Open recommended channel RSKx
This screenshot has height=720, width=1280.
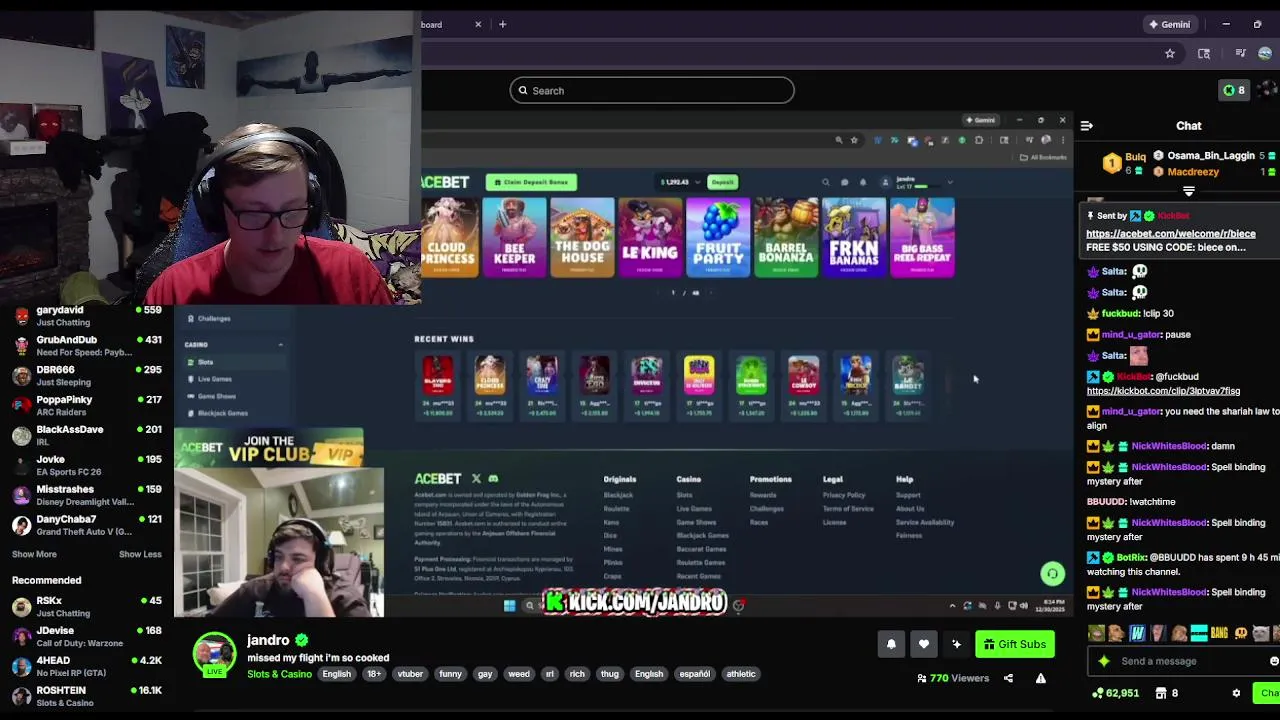pos(87,607)
